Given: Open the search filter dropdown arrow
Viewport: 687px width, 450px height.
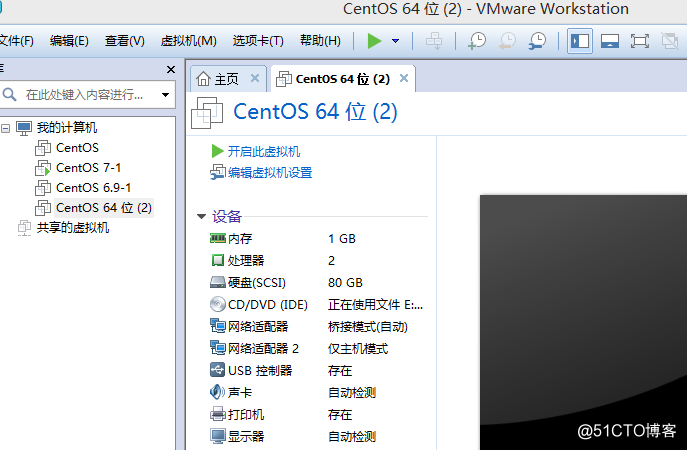Looking at the screenshot, I should tap(165, 95).
